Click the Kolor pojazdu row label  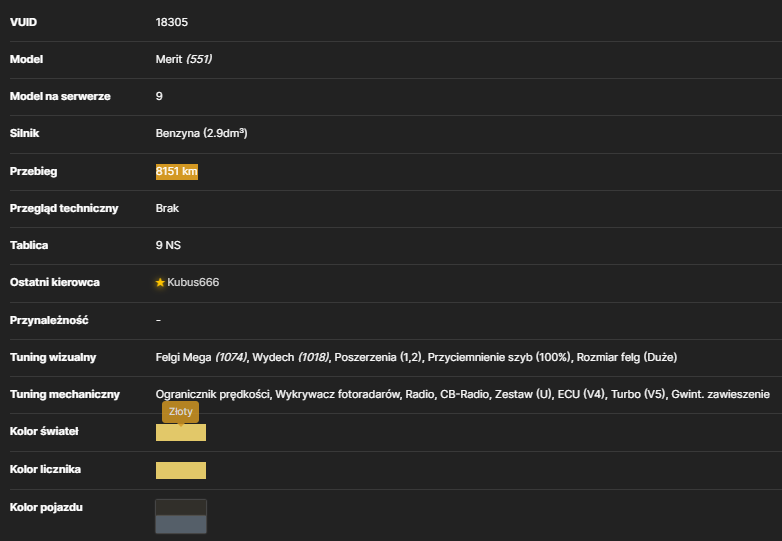pyautogui.click(x=46, y=507)
